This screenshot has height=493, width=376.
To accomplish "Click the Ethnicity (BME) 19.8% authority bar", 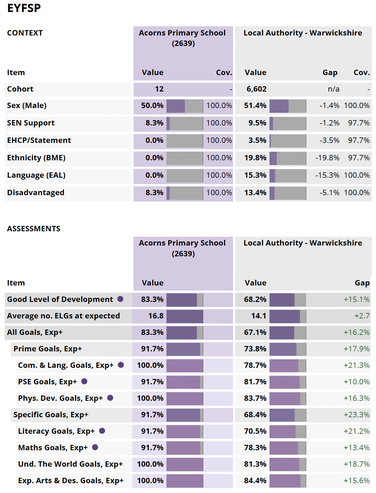I will click(x=288, y=158).
